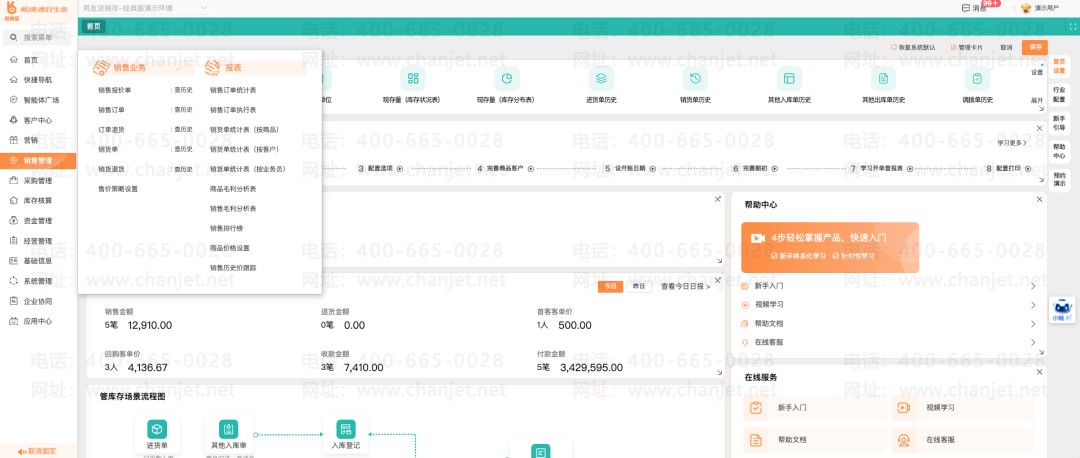Viewport: 1080px width, 458px height.
Task: Select step 3 配置选项
Action: pyautogui.click(x=380, y=169)
